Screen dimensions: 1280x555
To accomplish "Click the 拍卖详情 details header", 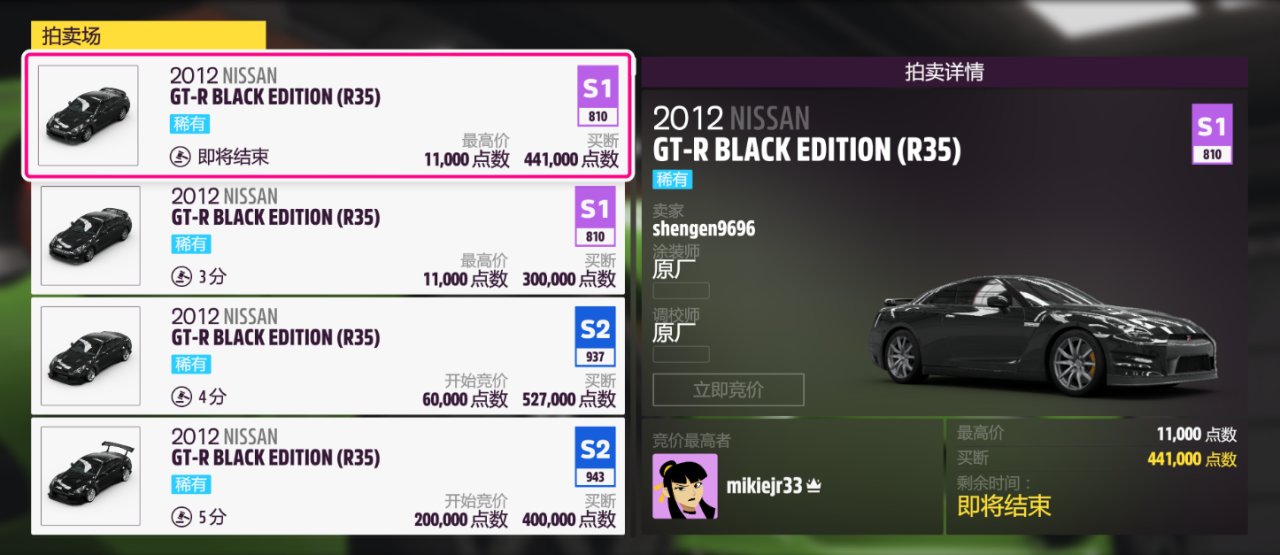I will 944,72.
